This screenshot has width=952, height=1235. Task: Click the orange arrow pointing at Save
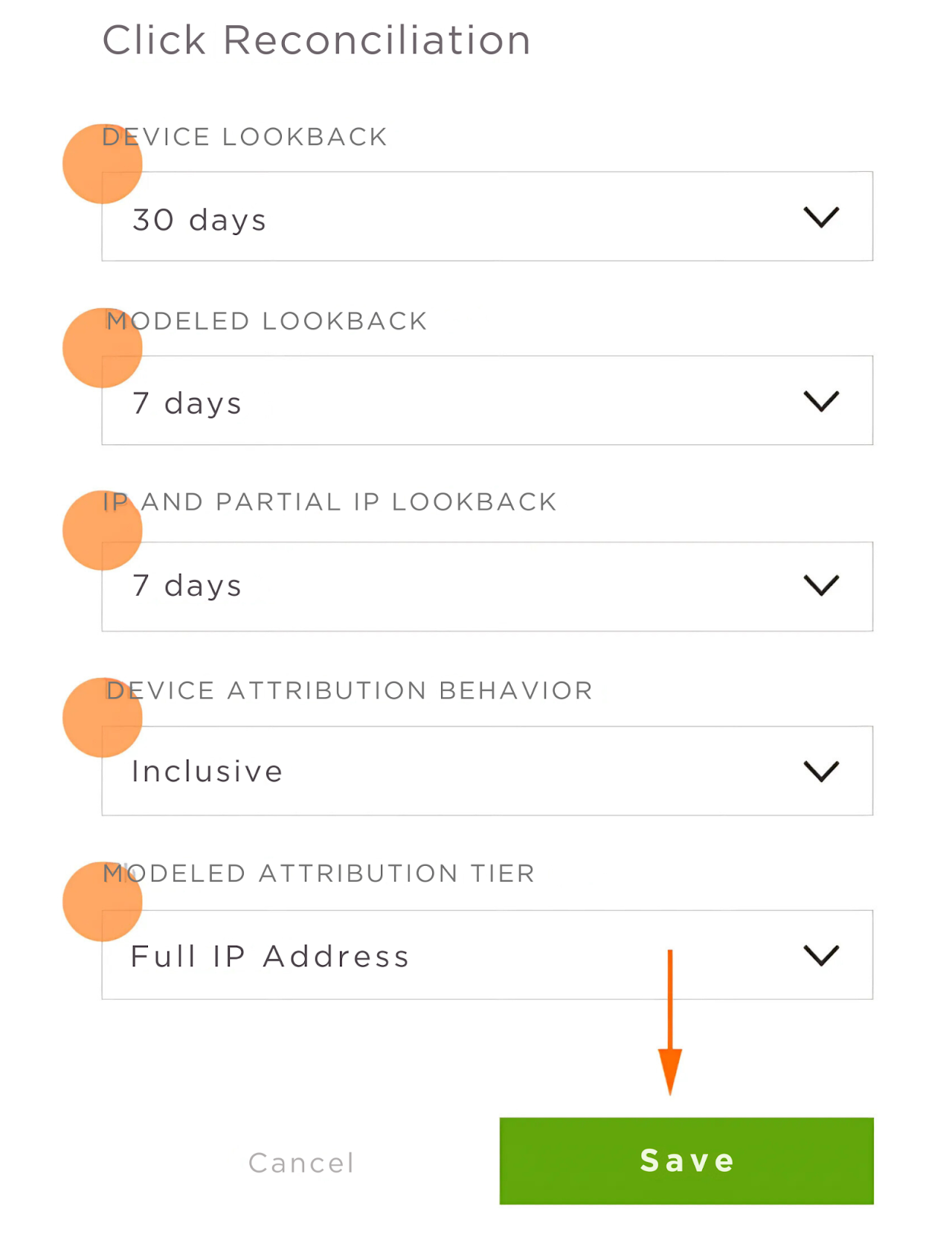pos(669,1027)
